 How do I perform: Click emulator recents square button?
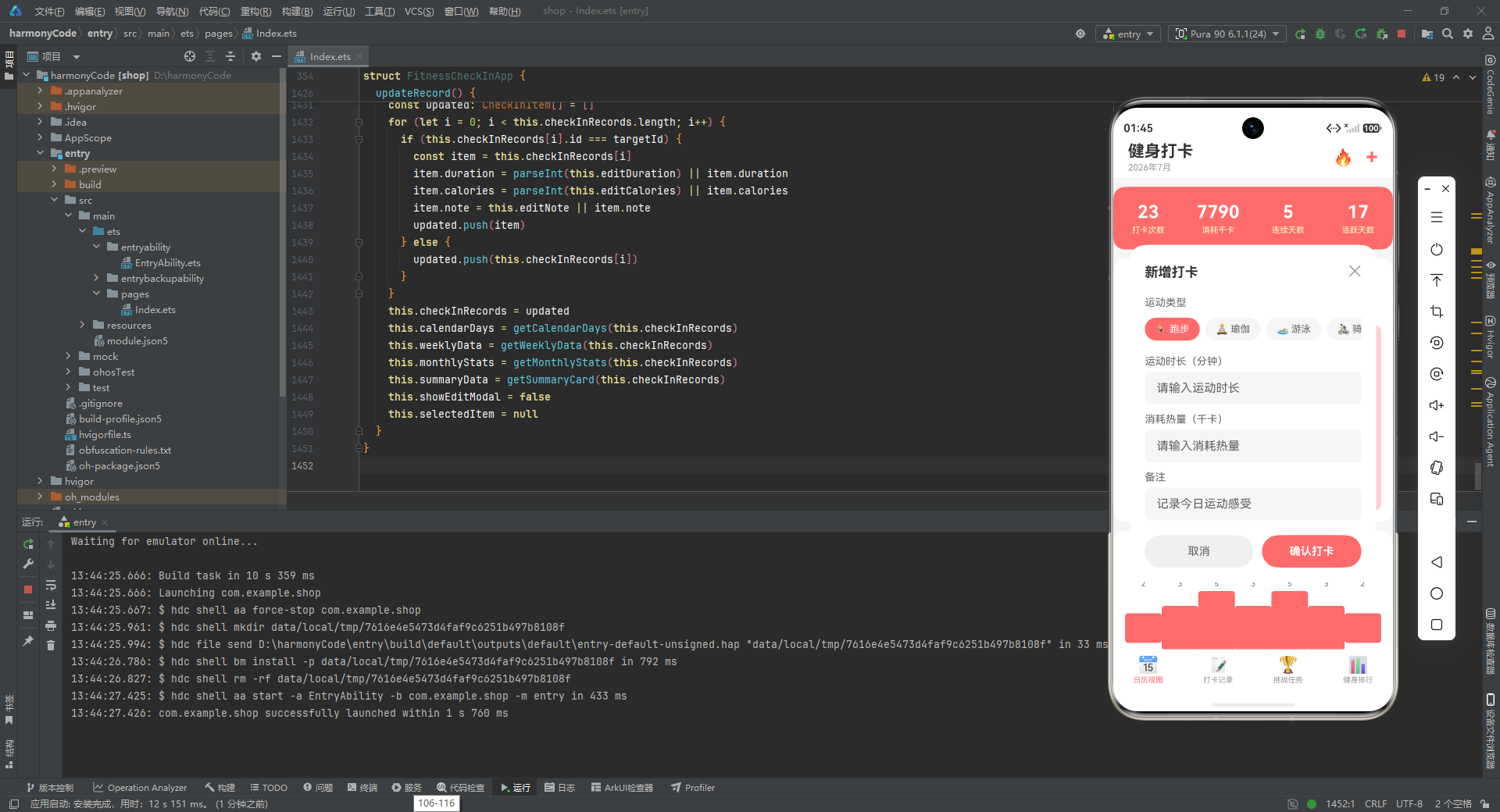pyautogui.click(x=1436, y=625)
